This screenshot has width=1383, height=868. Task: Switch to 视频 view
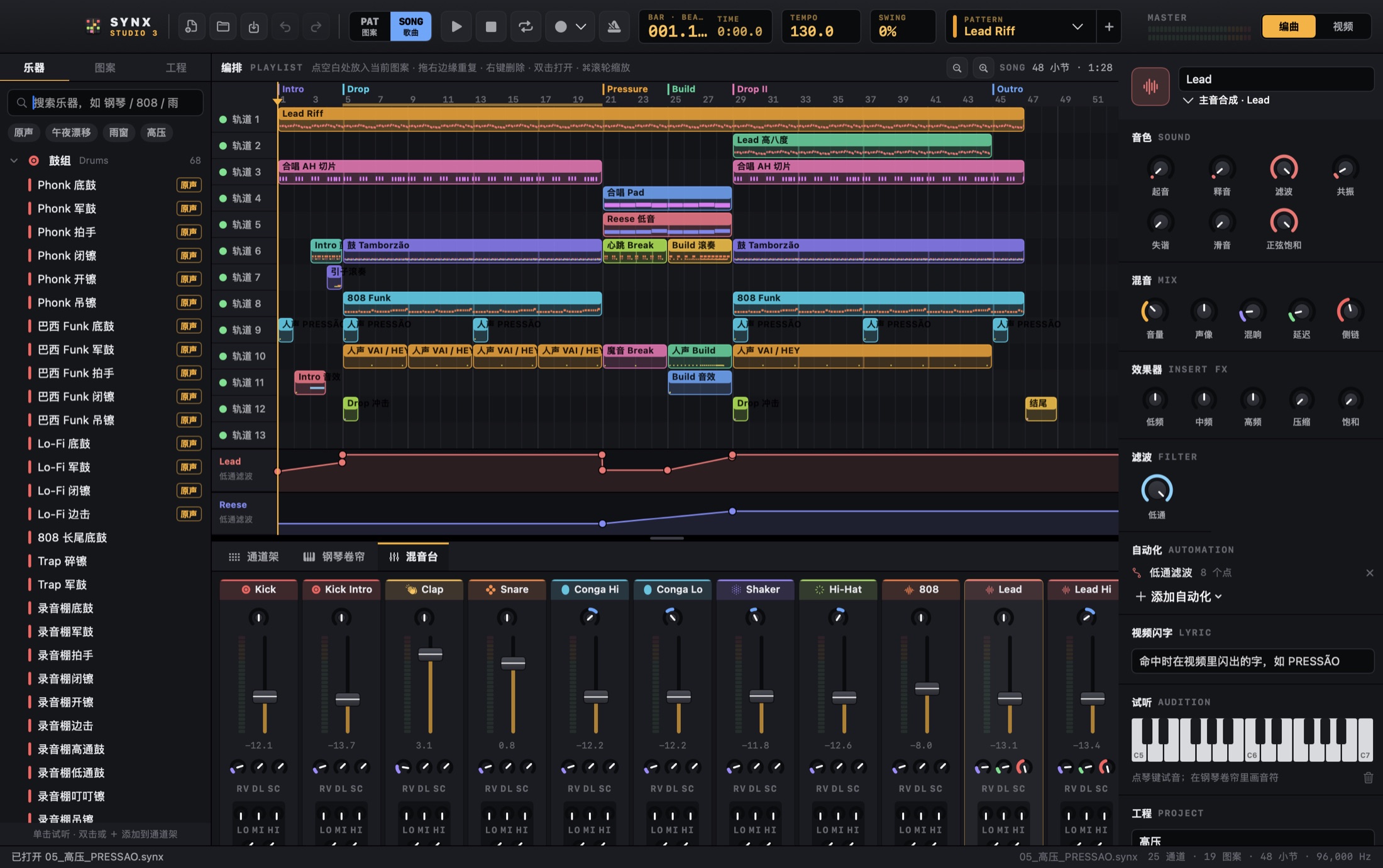[1343, 26]
